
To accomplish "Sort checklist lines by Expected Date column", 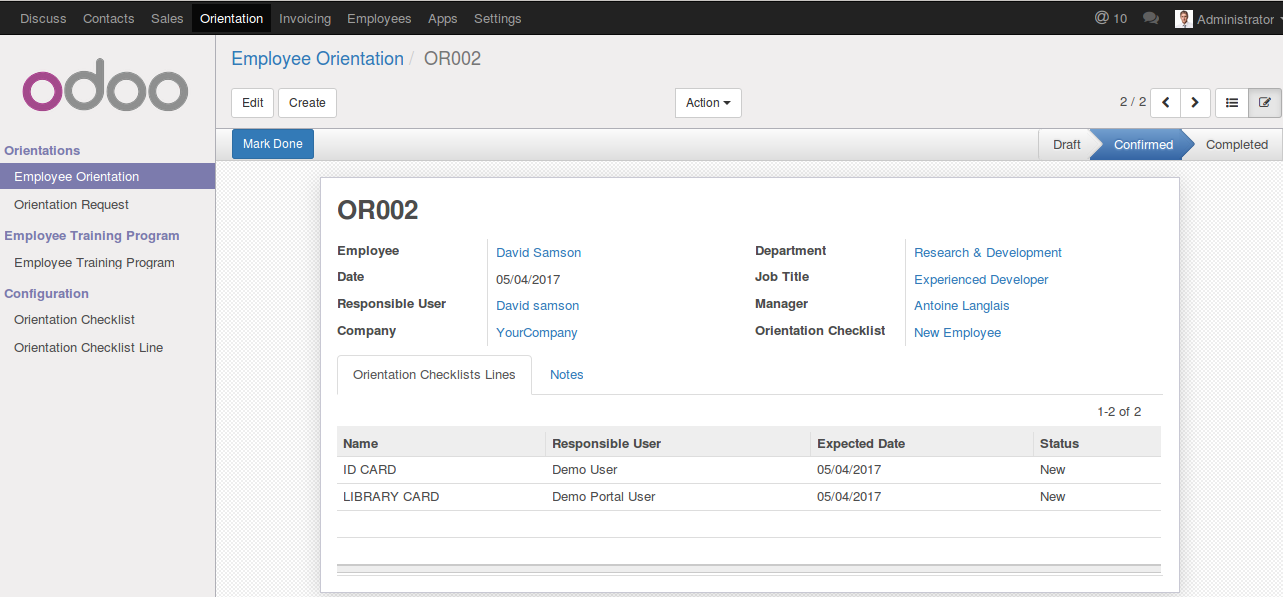I will coord(860,443).
